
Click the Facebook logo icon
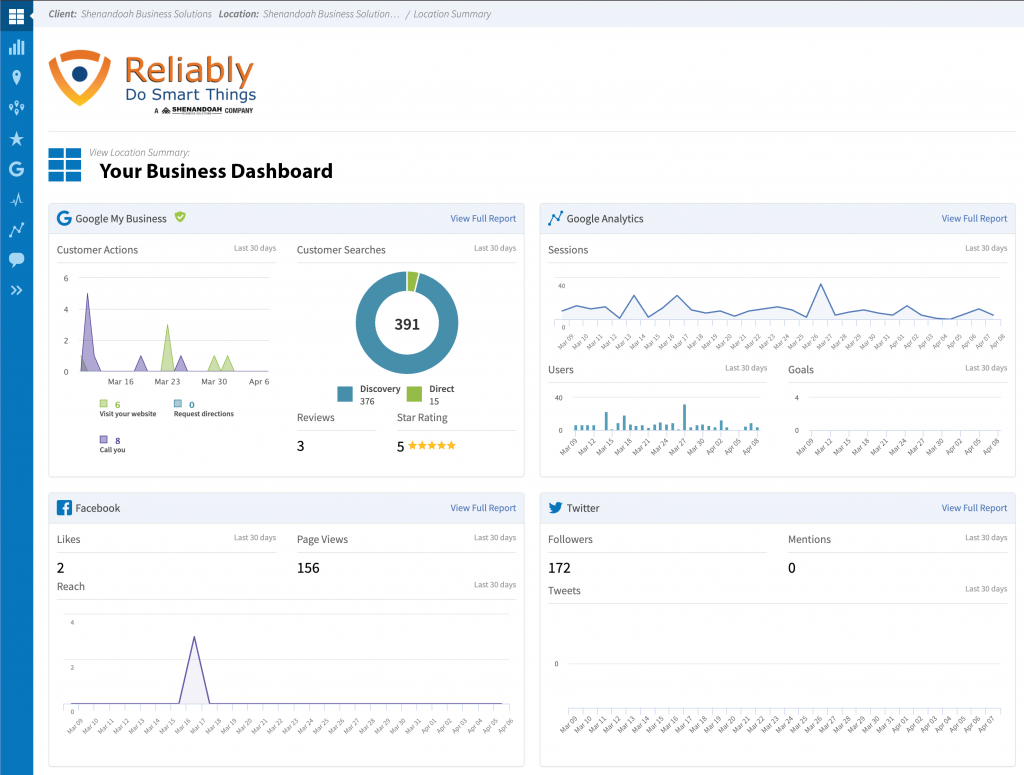64,507
